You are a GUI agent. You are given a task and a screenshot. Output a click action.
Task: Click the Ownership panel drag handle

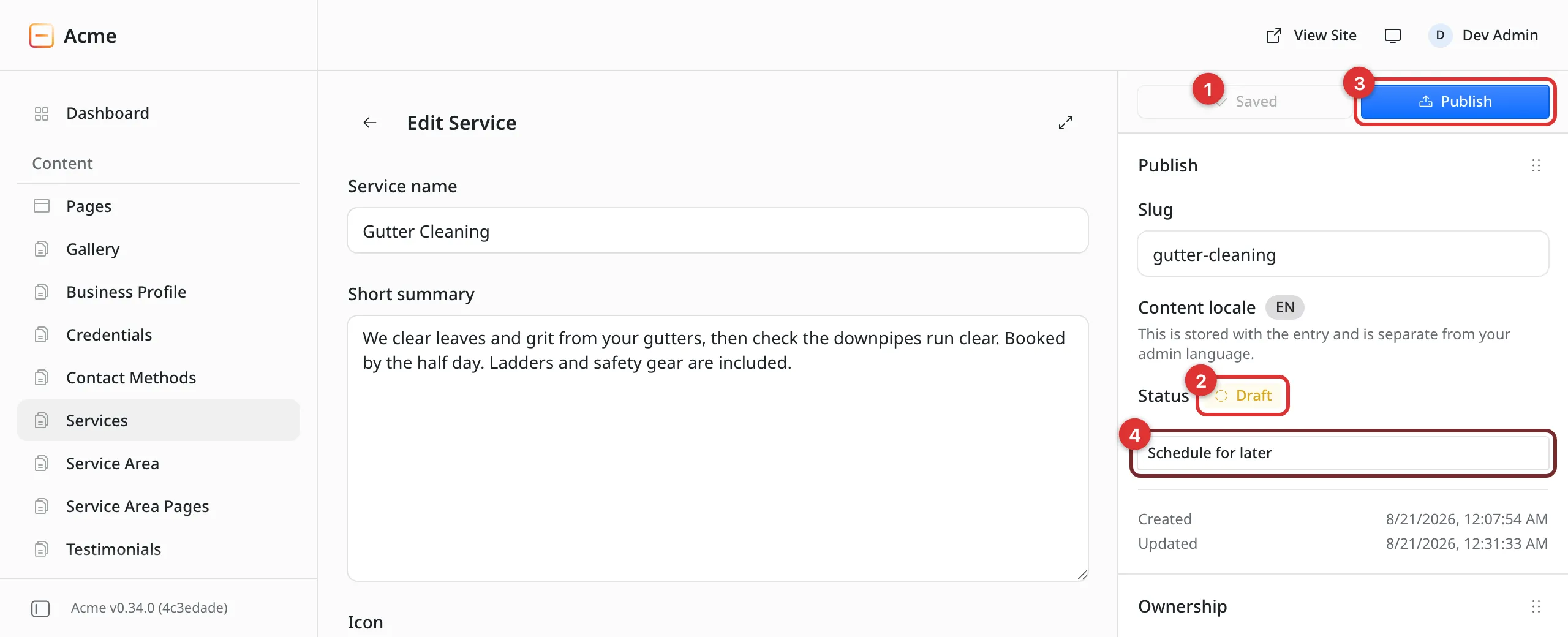click(x=1536, y=606)
